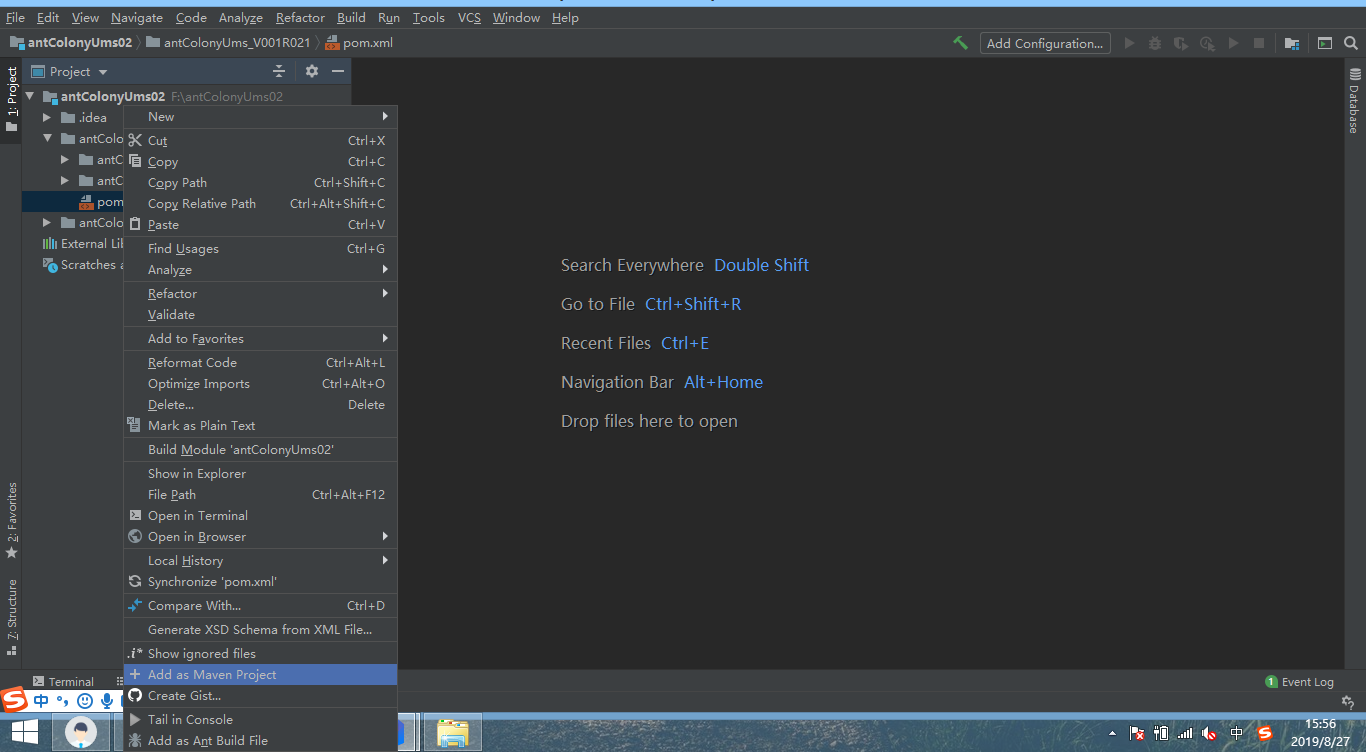Click Add as Maven Project

(x=260, y=675)
